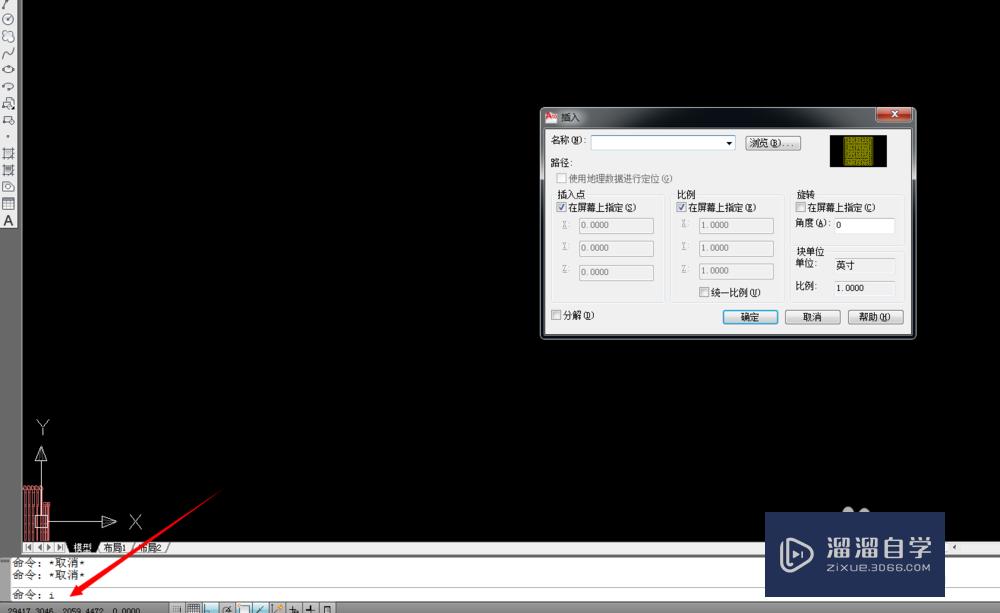Viewport: 1000px width, 613px height.
Task: Toggle grid display in status bar
Action: pos(193,606)
